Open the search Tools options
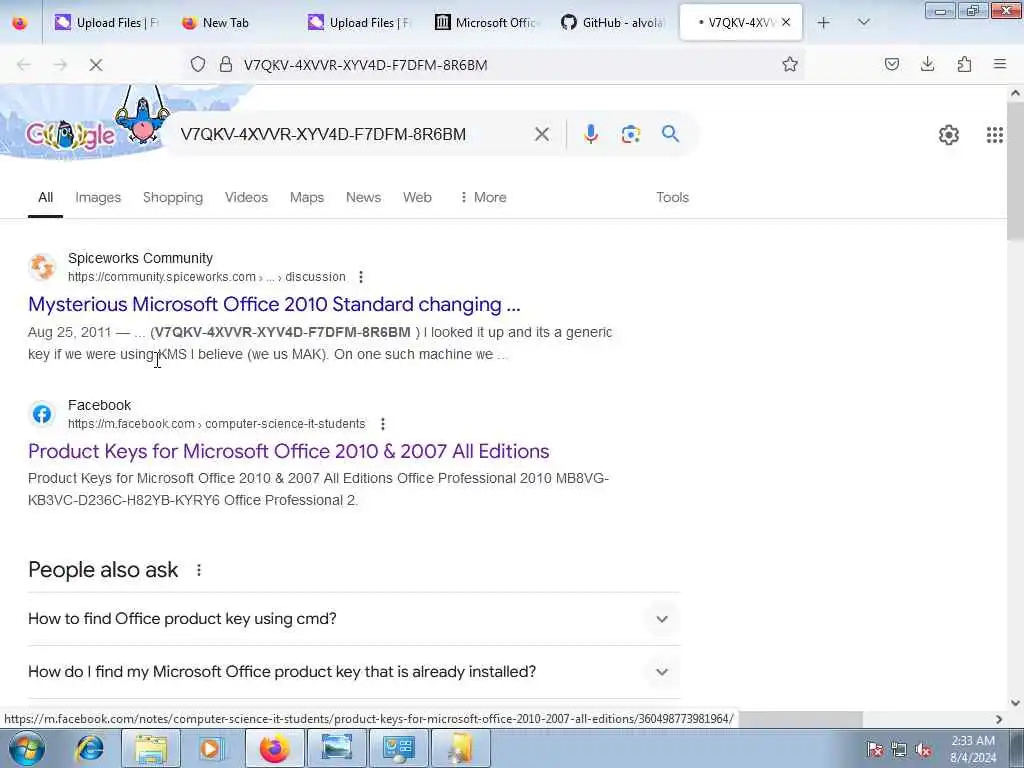 click(672, 197)
